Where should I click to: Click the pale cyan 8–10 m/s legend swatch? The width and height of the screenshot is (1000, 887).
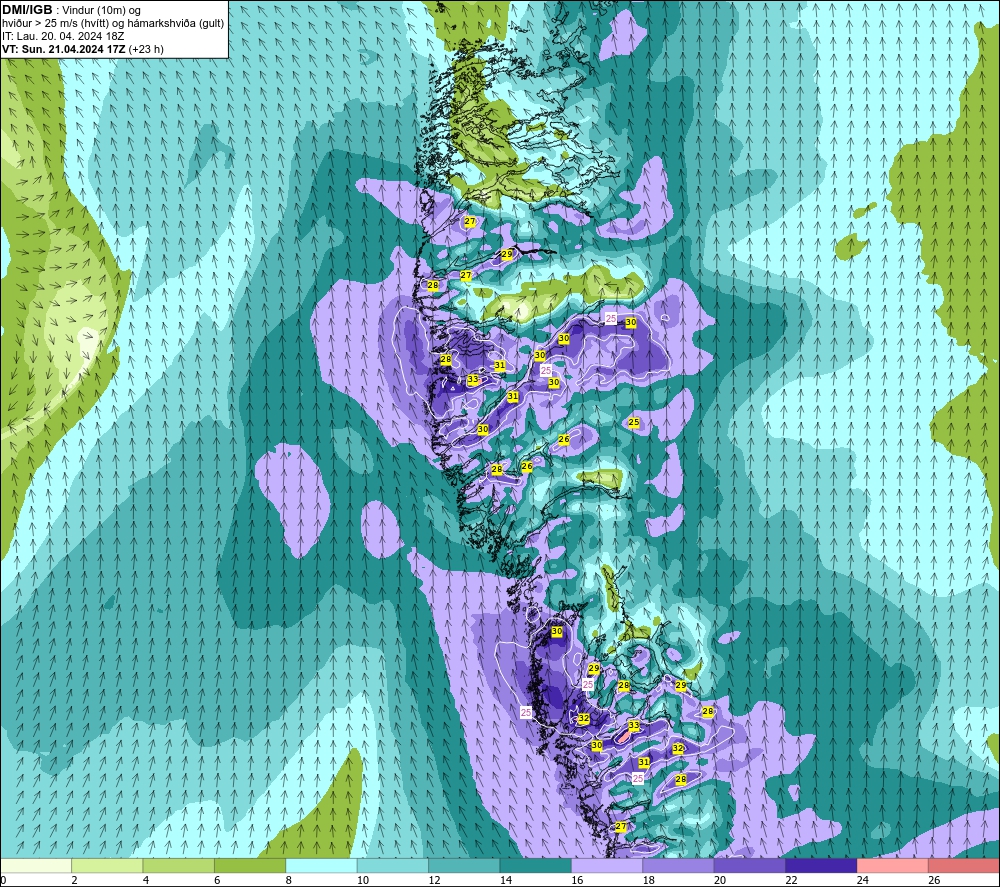(x=321, y=865)
